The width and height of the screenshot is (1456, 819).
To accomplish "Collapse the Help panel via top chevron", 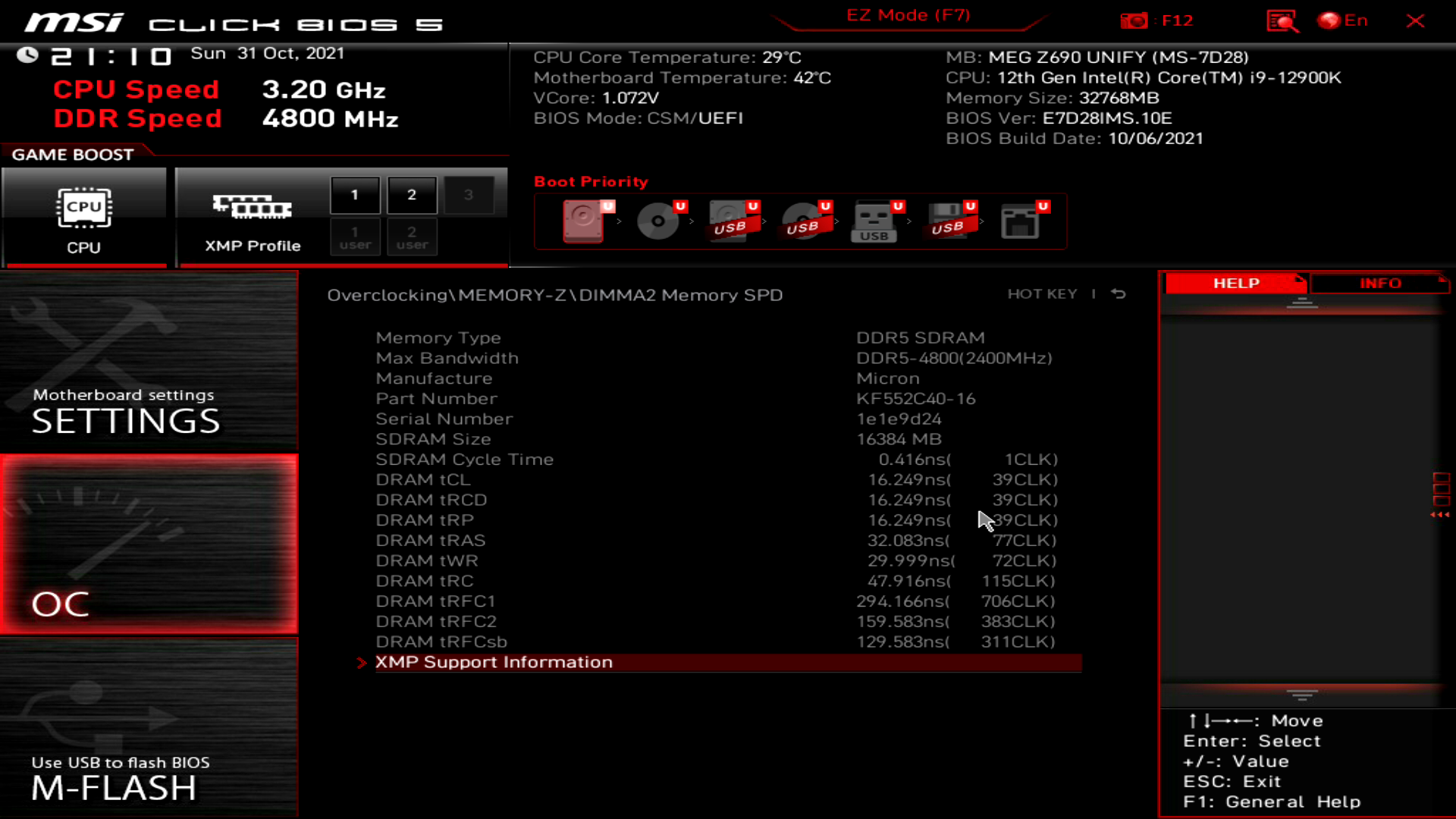I will (x=1303, y=302).
